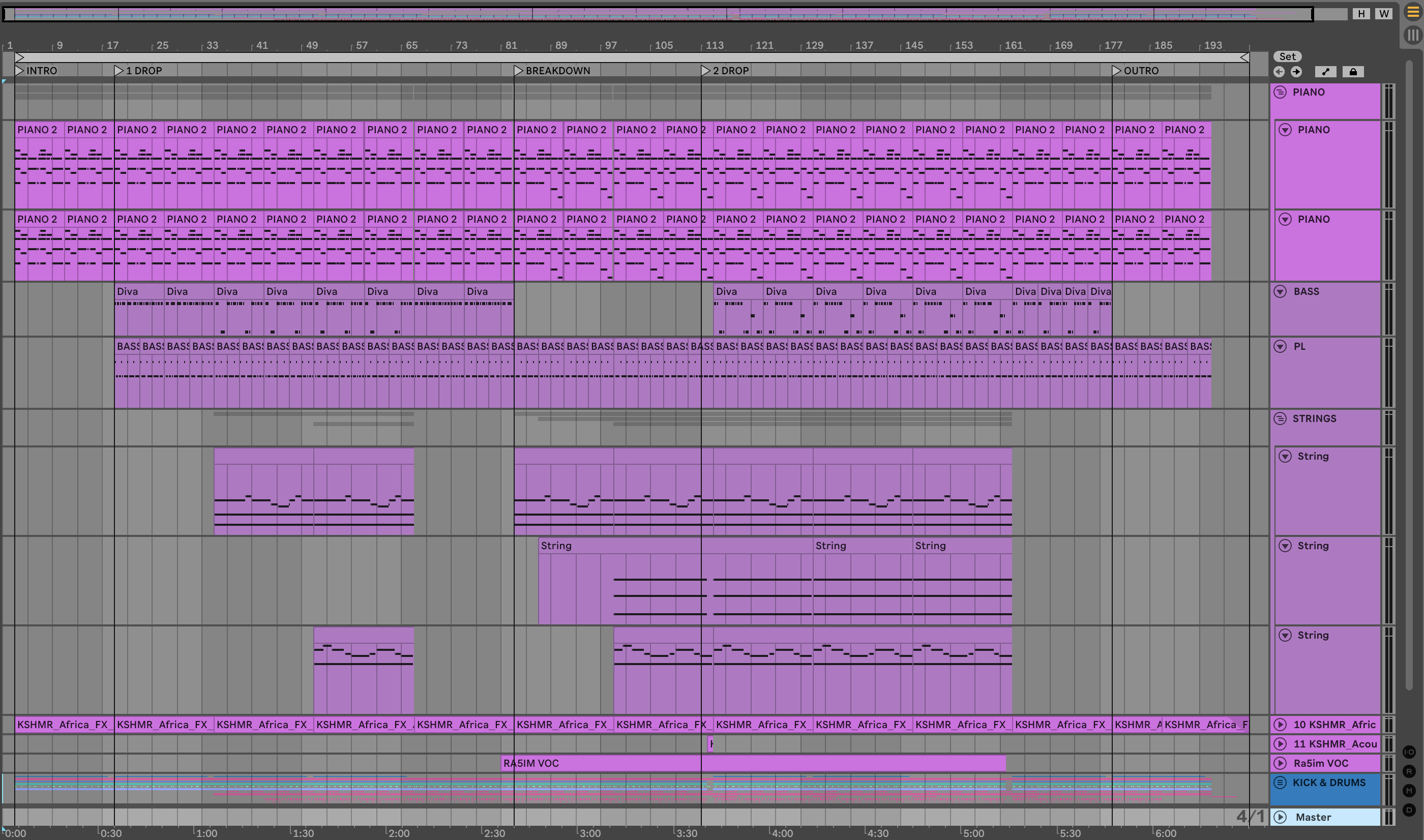Select the 2 DROP locator marker

click(705, 71)
